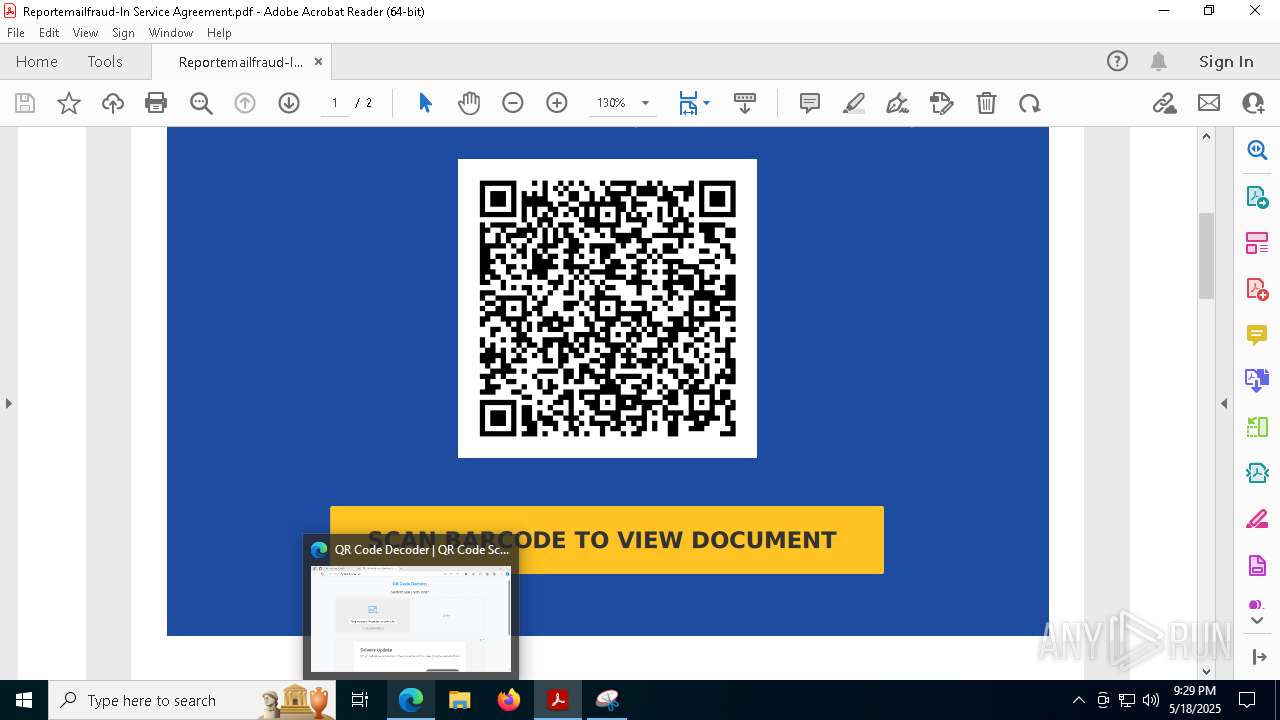Screen dimensions: 1280x720
Task: Select the highlight text pen tool
Action: click(x=854, y=103)
